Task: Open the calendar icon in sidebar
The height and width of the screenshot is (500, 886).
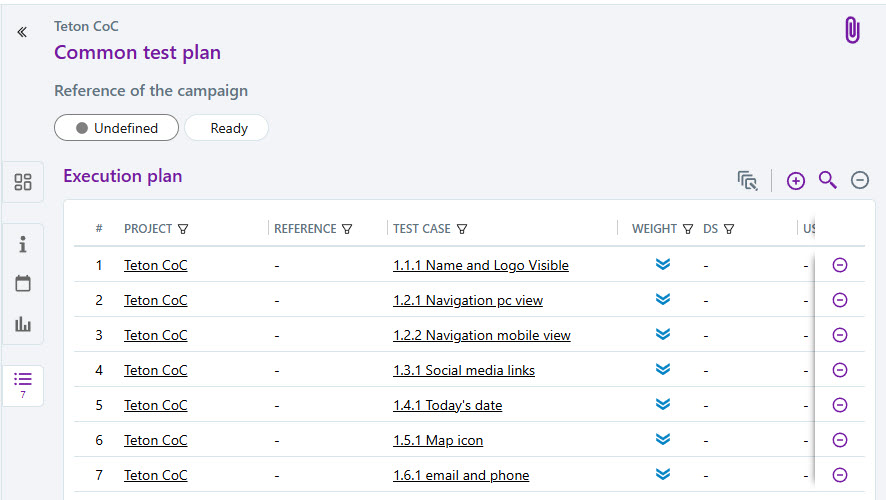Action: [23, 284]
